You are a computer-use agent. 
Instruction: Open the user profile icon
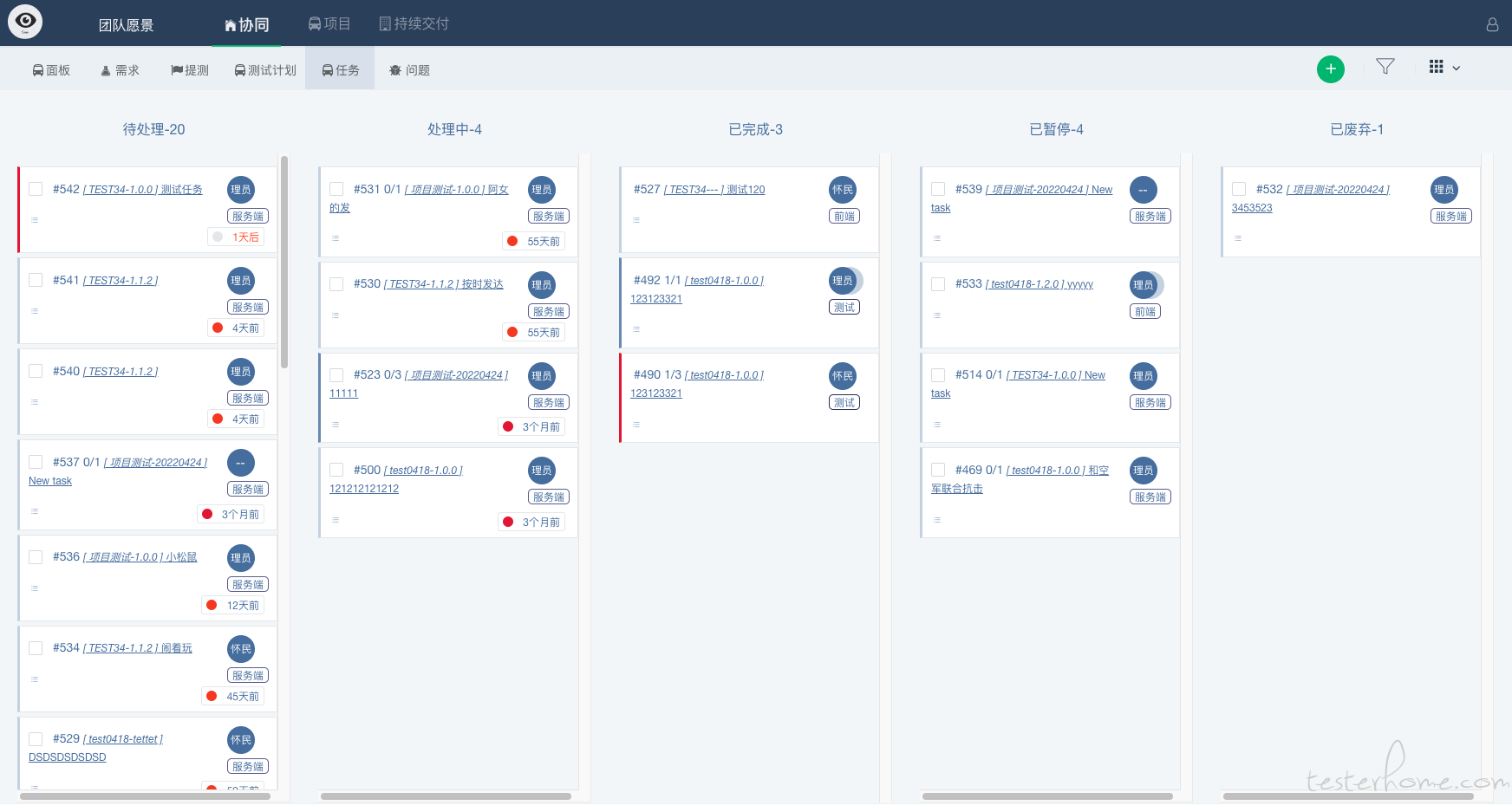(1492, 24)
